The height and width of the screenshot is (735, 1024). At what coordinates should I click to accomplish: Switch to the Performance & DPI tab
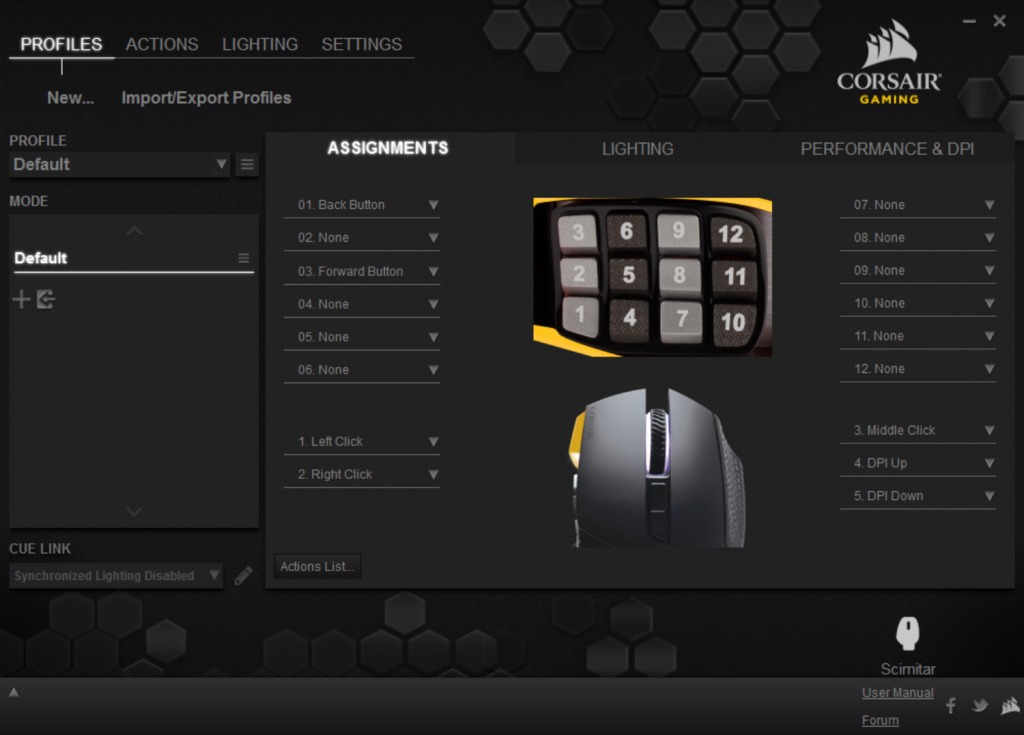pyautogui.click(x=887, y=149)
